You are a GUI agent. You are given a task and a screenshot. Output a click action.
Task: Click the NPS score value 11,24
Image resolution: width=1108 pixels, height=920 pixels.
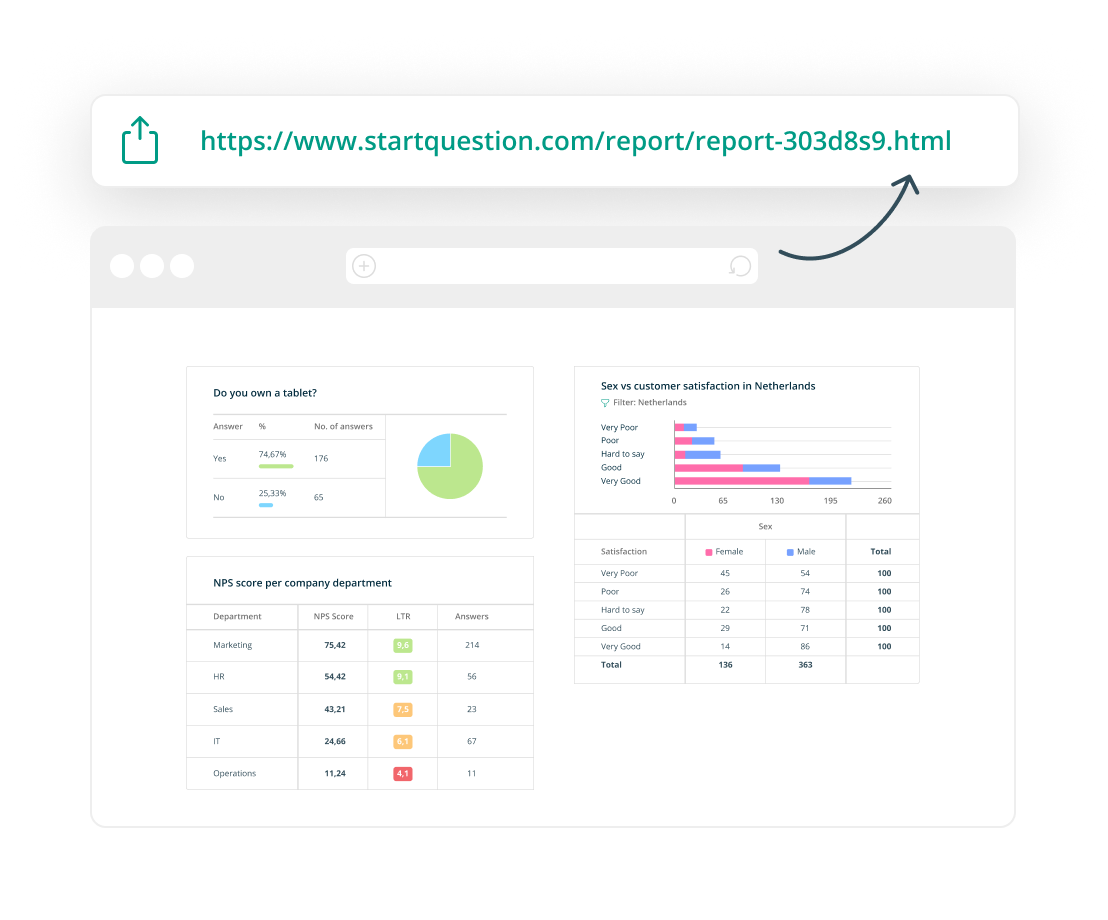coord(335,774)
